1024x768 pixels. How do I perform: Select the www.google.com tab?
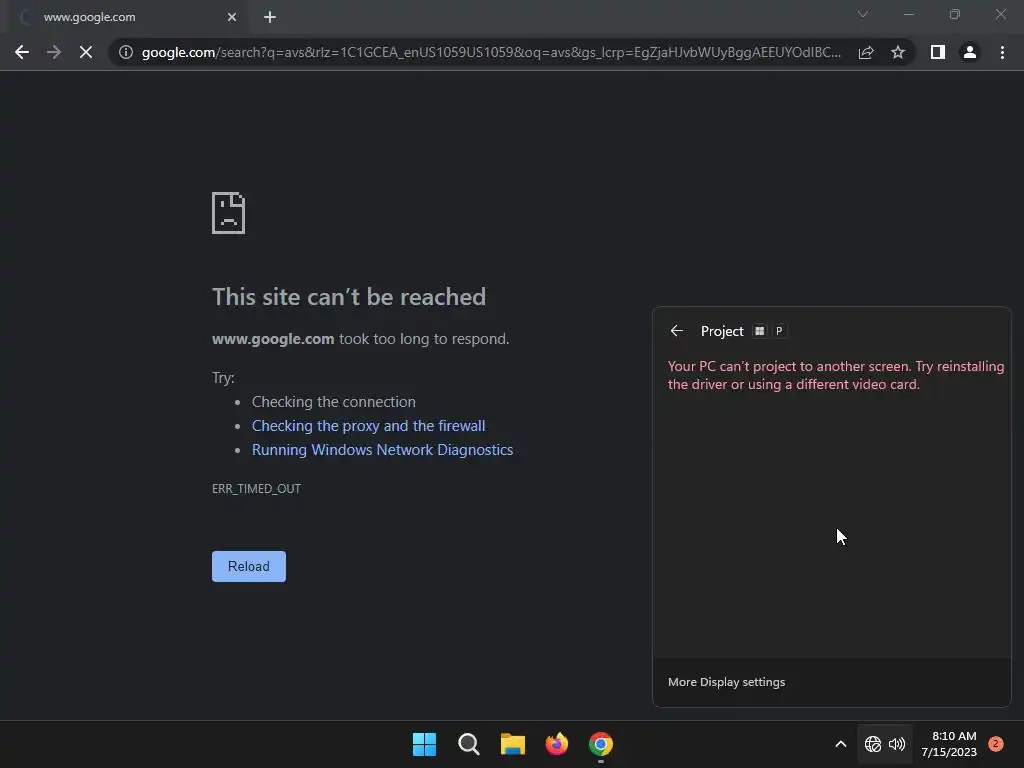[127, 17]
